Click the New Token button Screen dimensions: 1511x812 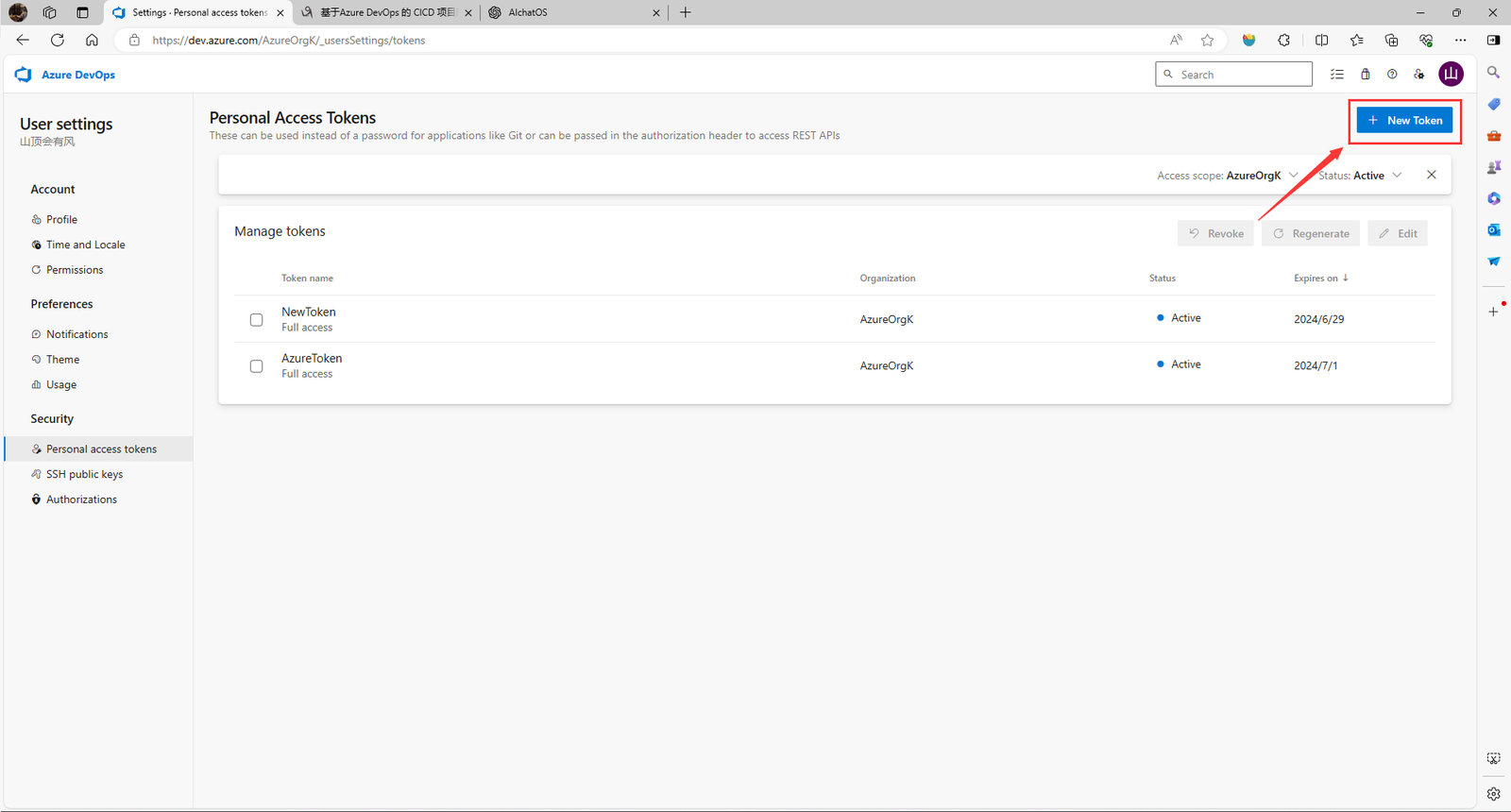point(1404,120)
